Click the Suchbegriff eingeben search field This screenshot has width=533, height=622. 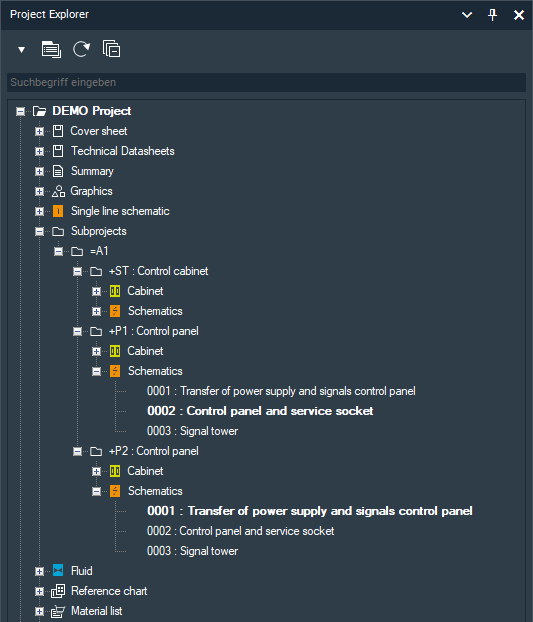[266, 83]
